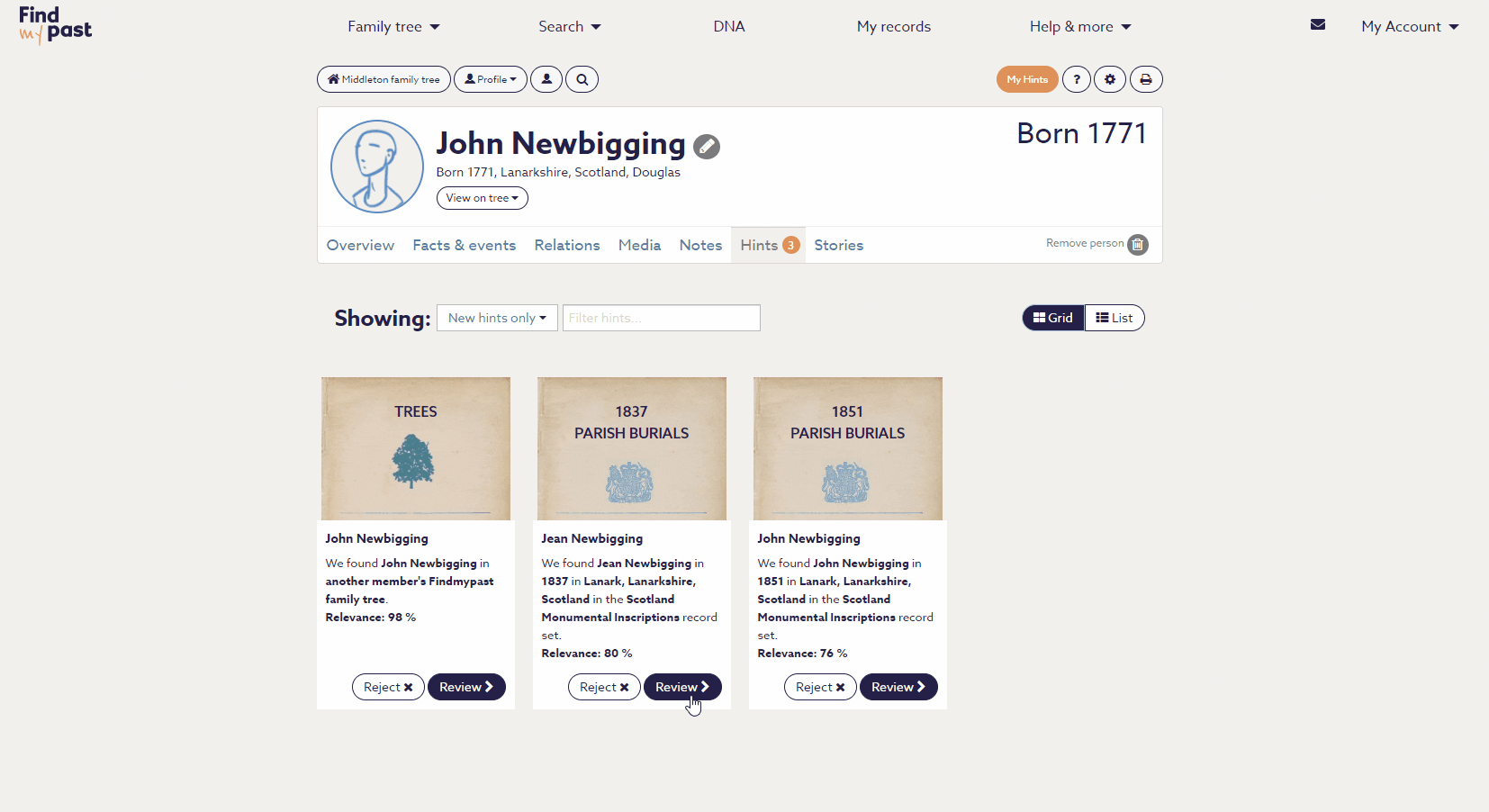Review the Trees hint for John Newbigging

466,687
